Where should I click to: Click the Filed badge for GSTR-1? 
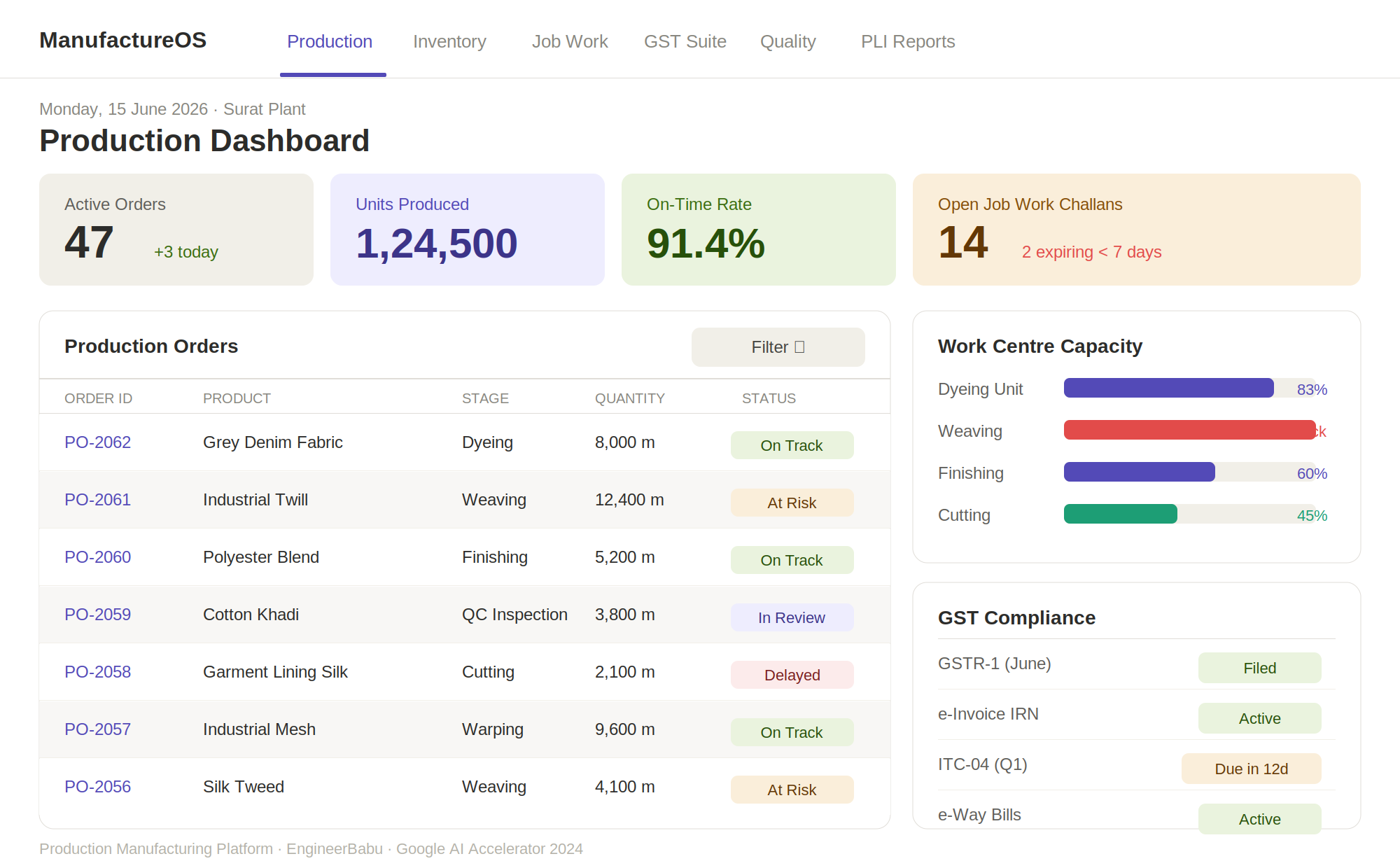pos(1260,668)
